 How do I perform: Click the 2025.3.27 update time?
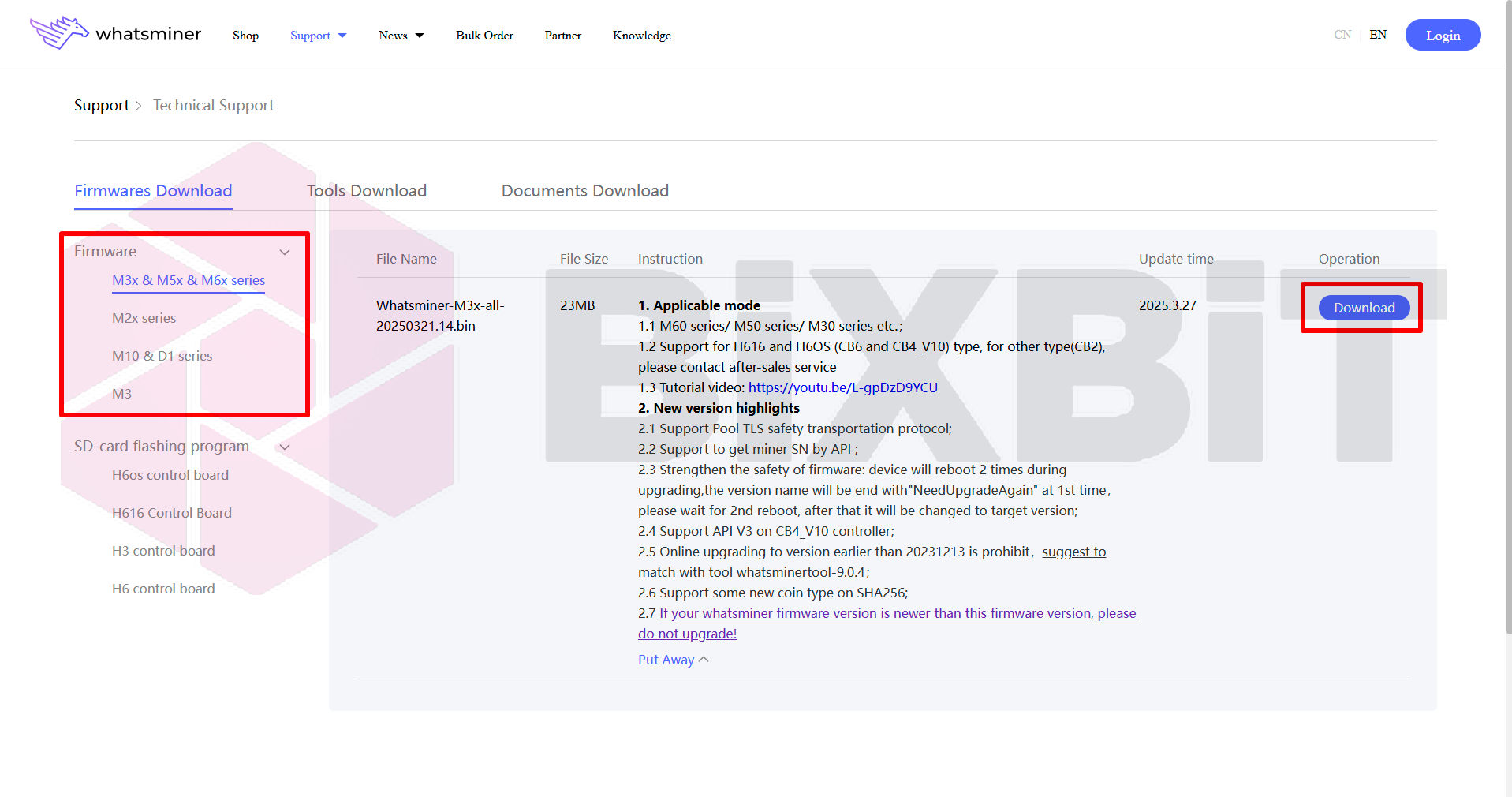pyautogui.click(x=1167, y=305)
